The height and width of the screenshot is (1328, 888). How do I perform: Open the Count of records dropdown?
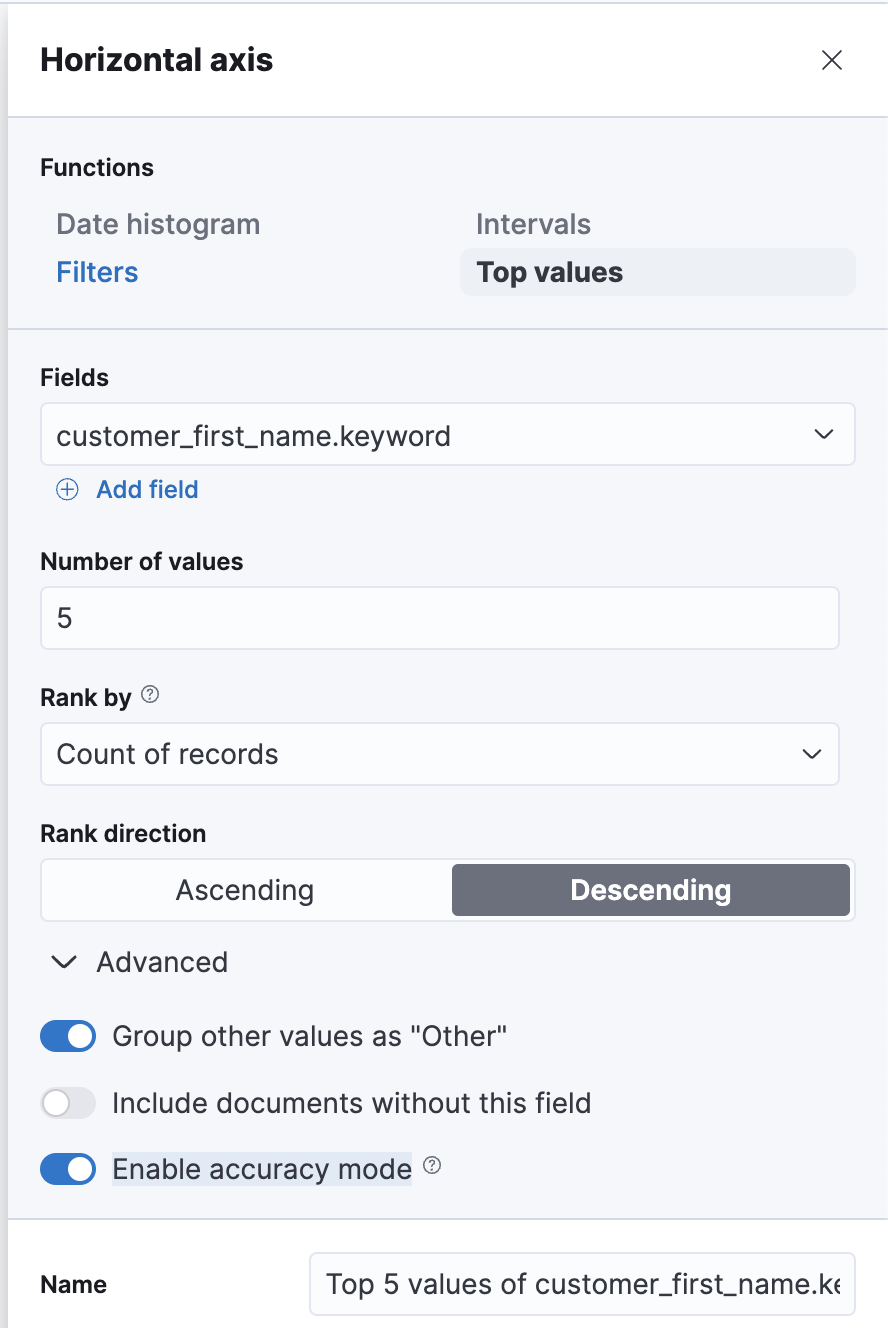coord(440,754)
